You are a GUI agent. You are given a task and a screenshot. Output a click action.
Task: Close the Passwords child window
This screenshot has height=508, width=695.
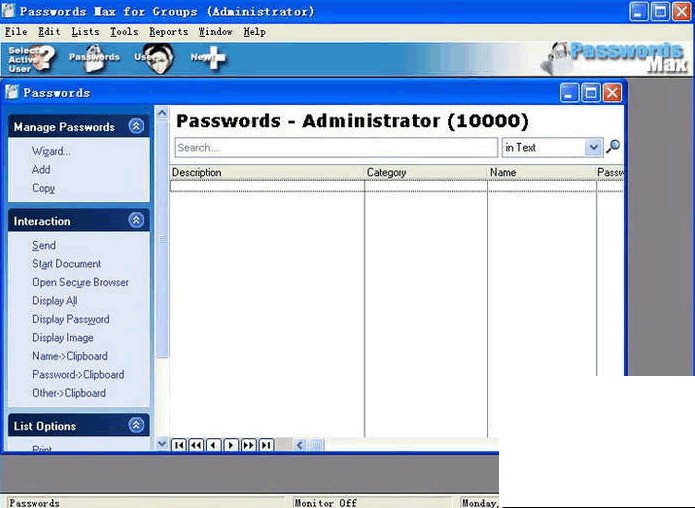coord(612,93)
